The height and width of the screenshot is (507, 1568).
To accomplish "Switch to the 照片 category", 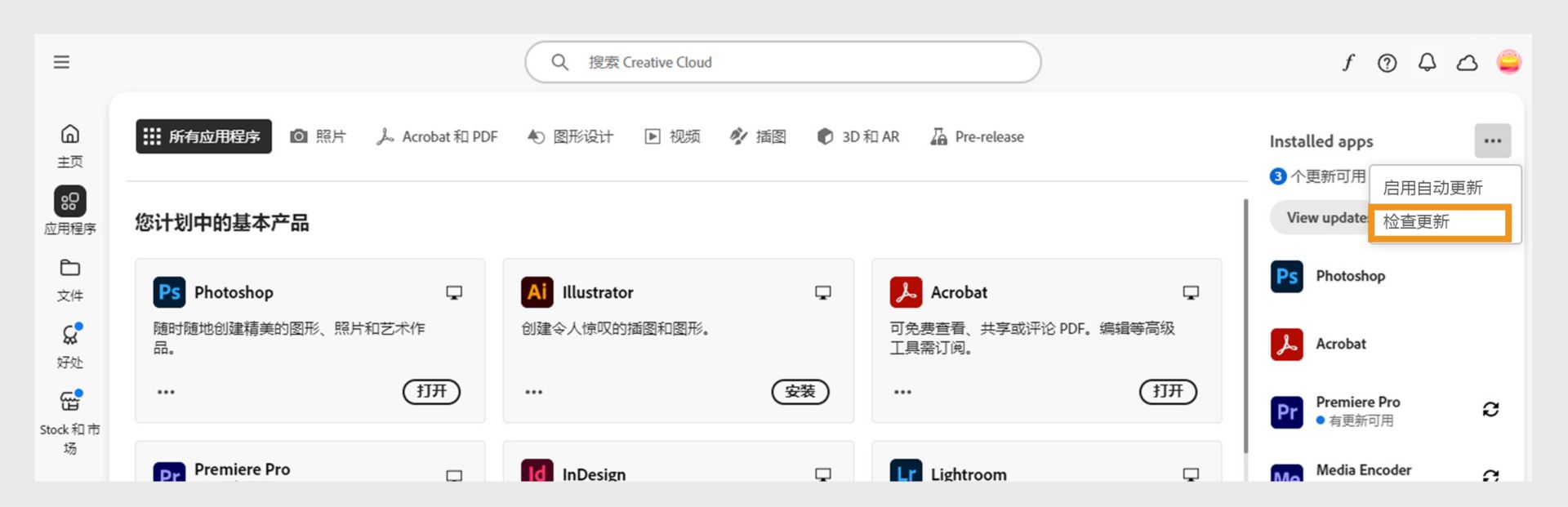I will click(318, 136).
